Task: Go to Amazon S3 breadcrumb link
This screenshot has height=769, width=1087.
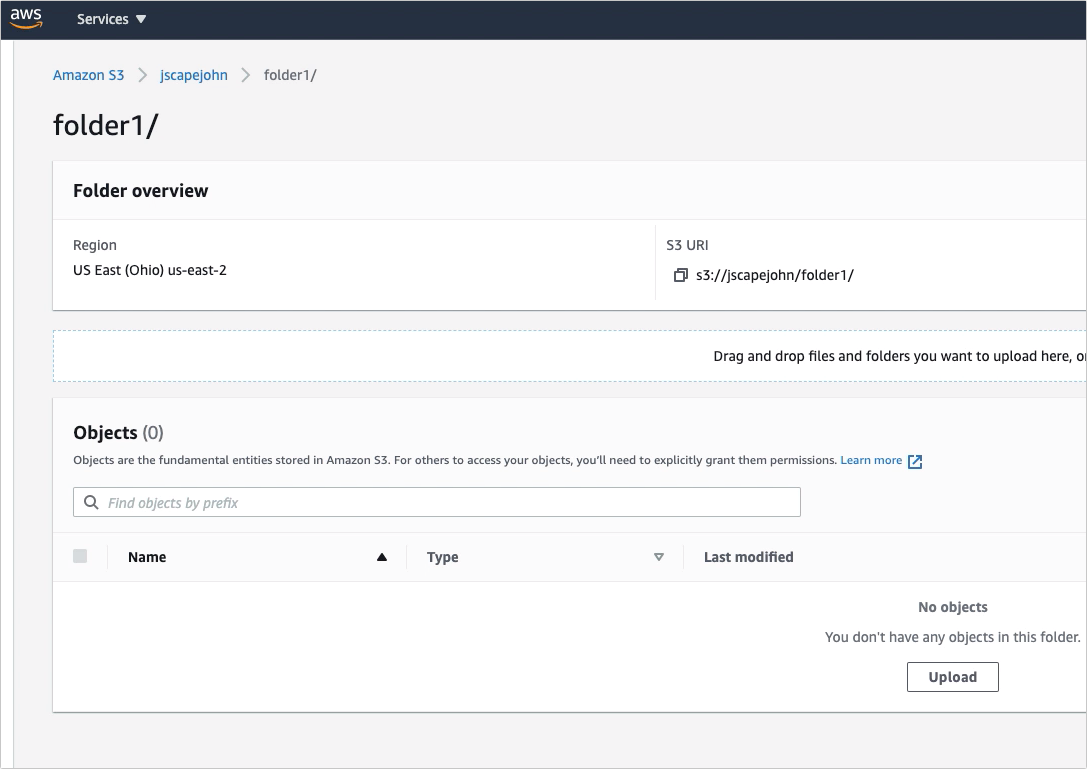Action: pyautogui.click(x=88, y=75)
